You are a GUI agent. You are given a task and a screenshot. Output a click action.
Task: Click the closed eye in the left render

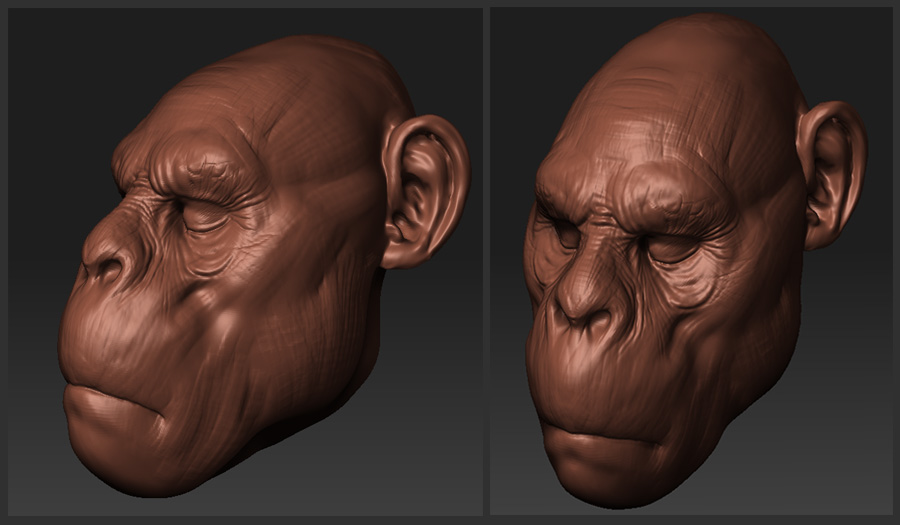coord(205,214)
